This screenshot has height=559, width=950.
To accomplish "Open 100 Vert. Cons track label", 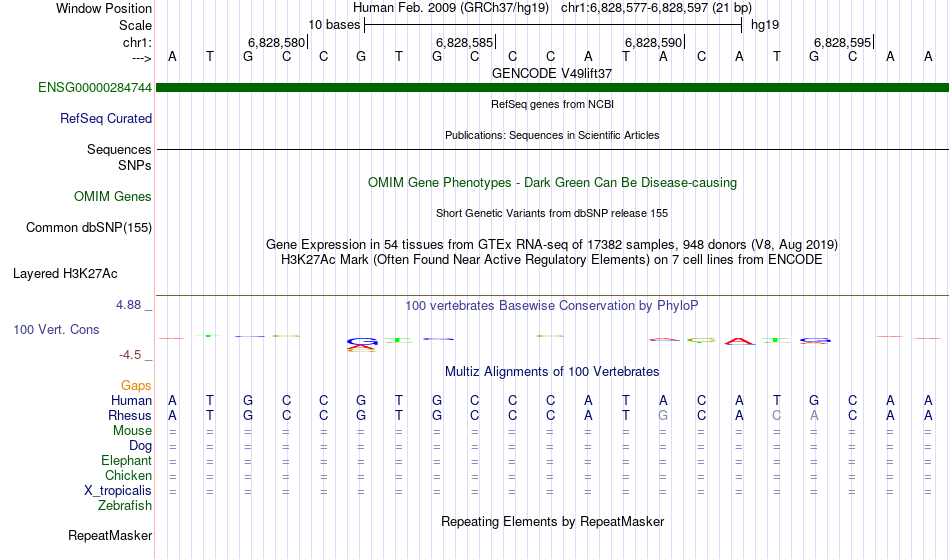I will 56,329.
